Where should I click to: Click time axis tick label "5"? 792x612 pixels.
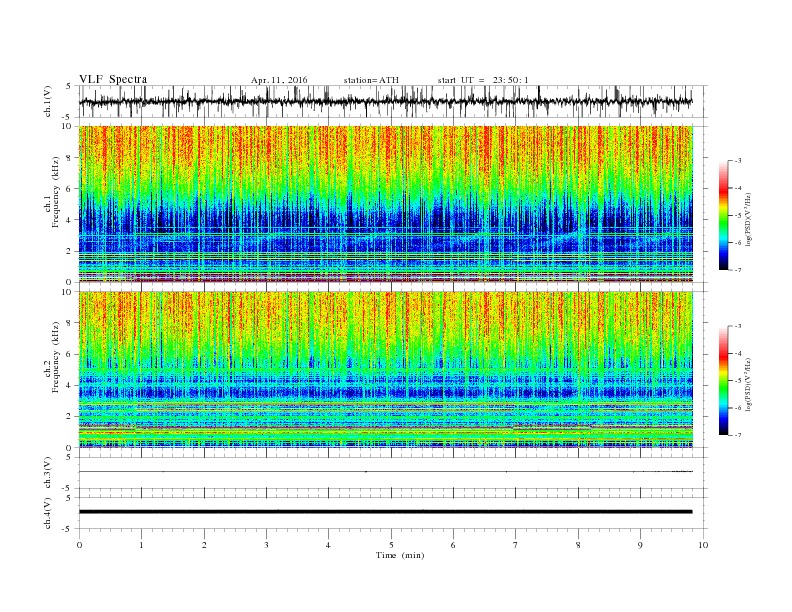pyautogui.click(x=391, y=545)
